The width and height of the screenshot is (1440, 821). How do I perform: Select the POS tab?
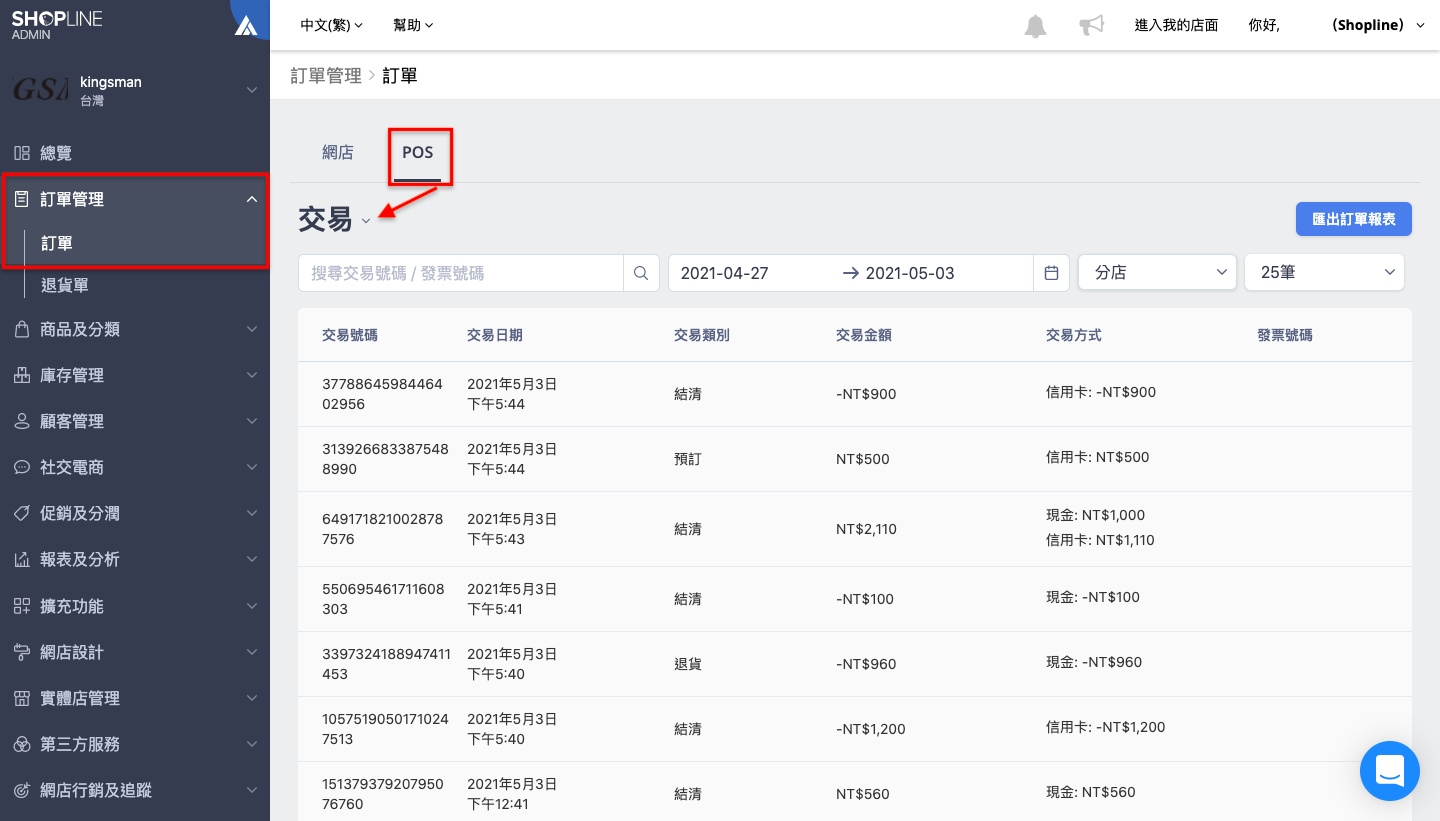418,152
